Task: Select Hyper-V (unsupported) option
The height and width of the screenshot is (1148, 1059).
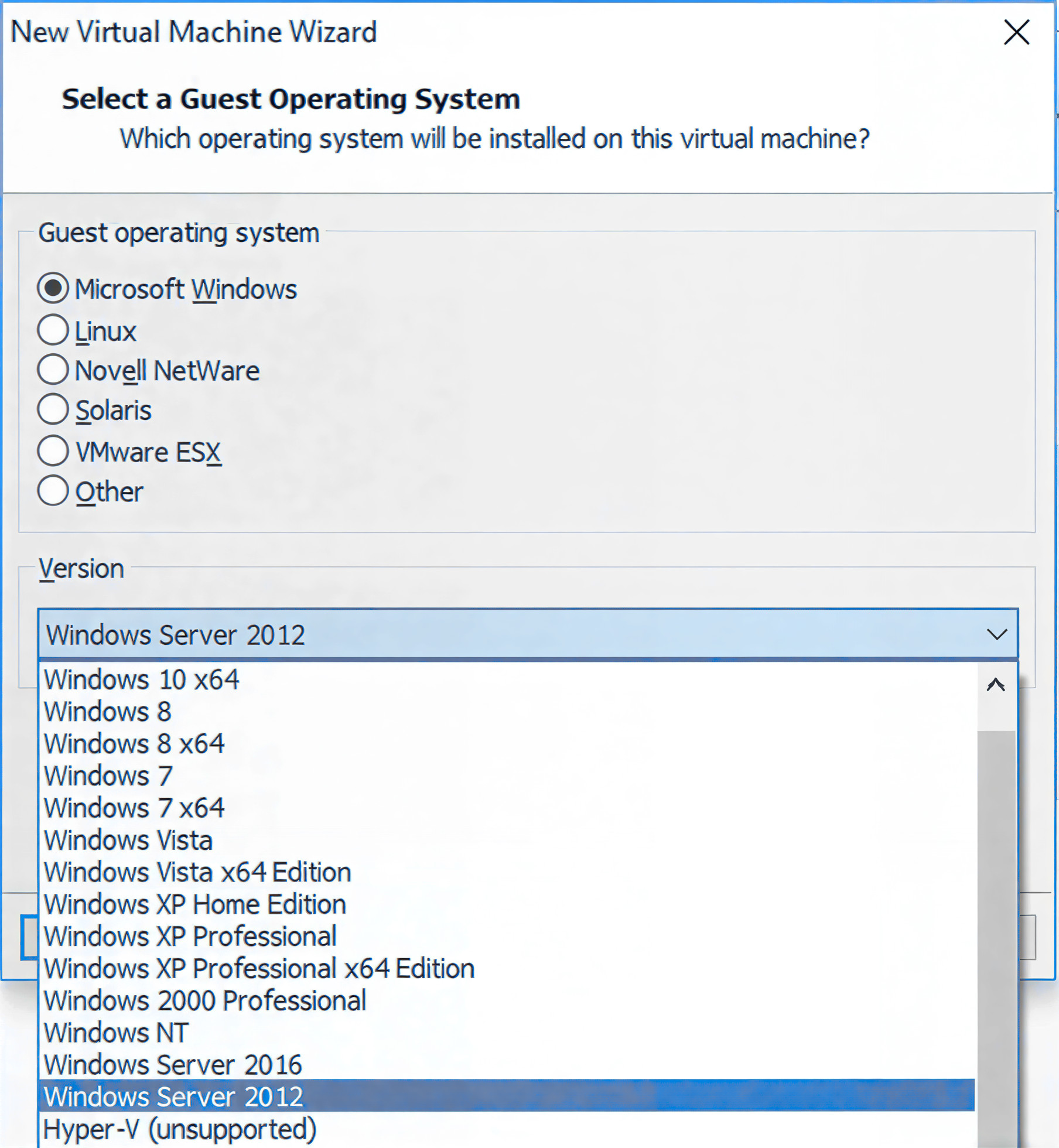Action: 180,1129
